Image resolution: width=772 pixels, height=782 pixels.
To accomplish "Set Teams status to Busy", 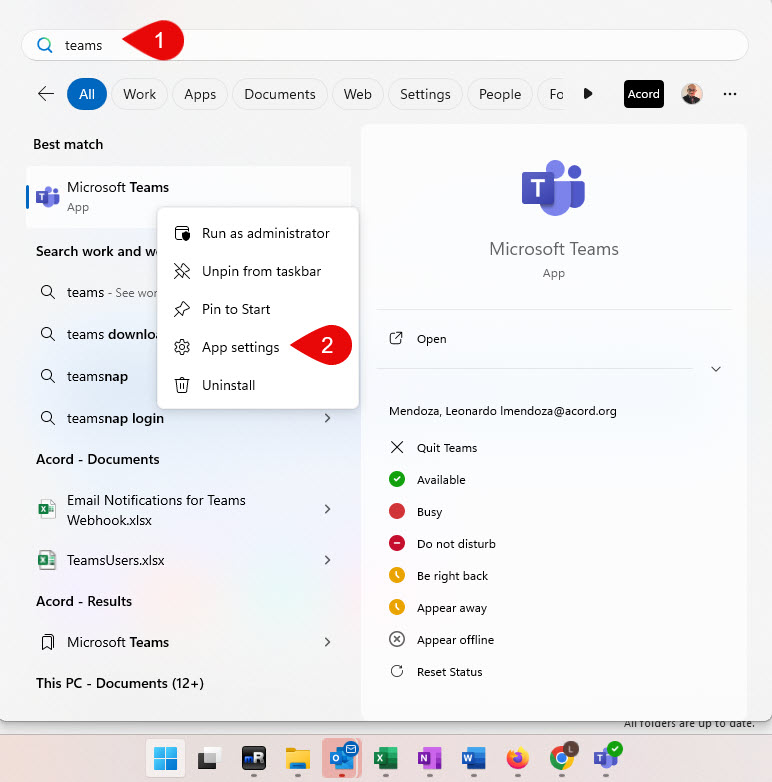I will point(429,512).
